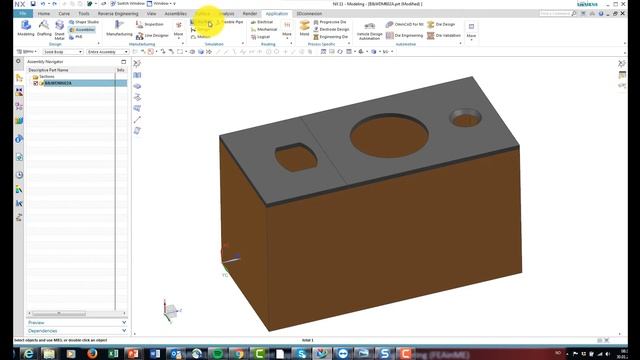Save the part using the disk icon

pyautogui.click(x=33, y=4)
